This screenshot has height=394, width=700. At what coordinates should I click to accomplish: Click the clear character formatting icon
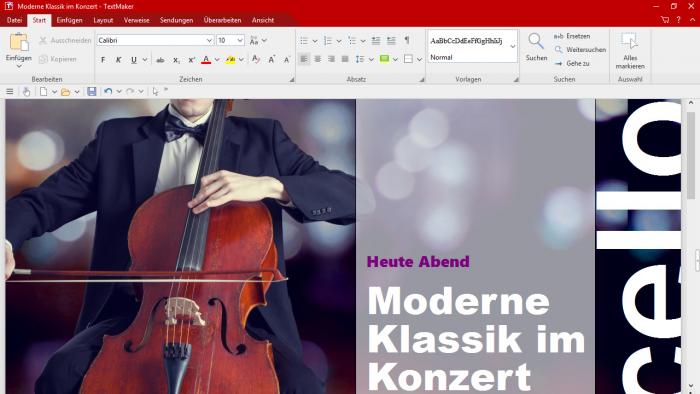pyautogui.click(x=256, y=59)
